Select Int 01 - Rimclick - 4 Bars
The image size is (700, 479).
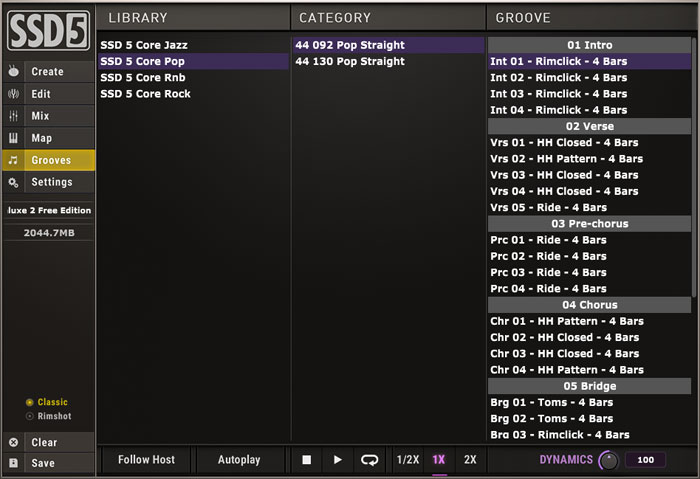589,61
